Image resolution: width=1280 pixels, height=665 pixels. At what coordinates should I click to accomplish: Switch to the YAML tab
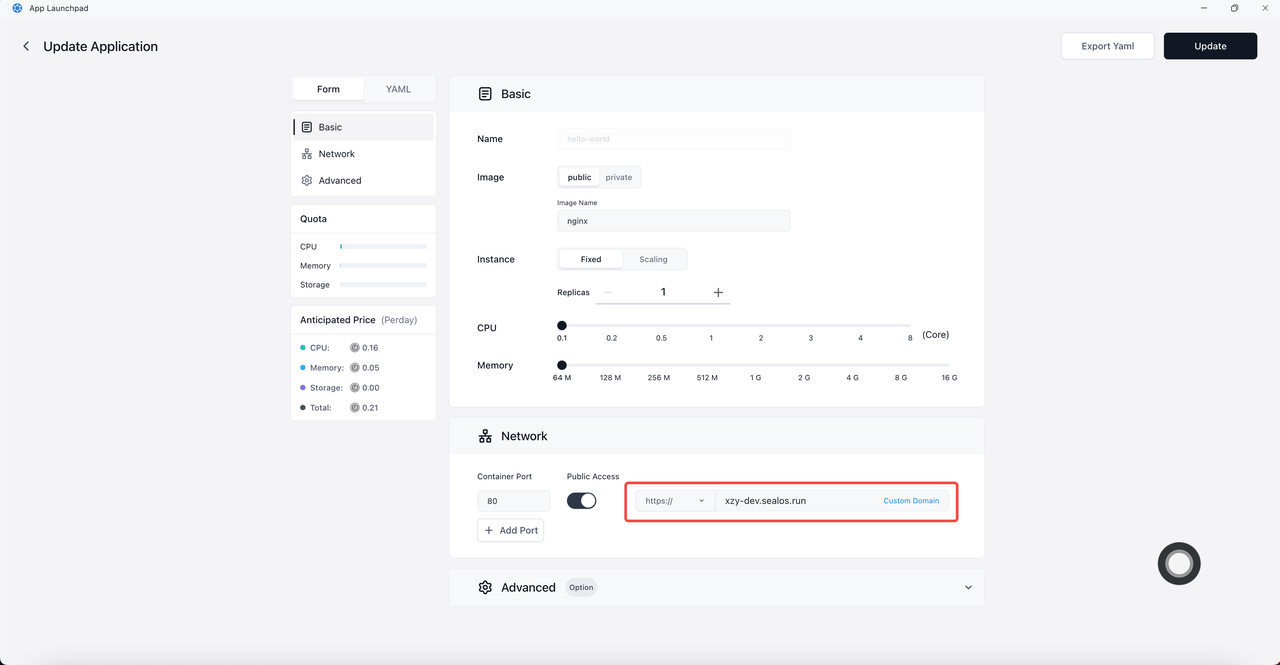point(398,89)
